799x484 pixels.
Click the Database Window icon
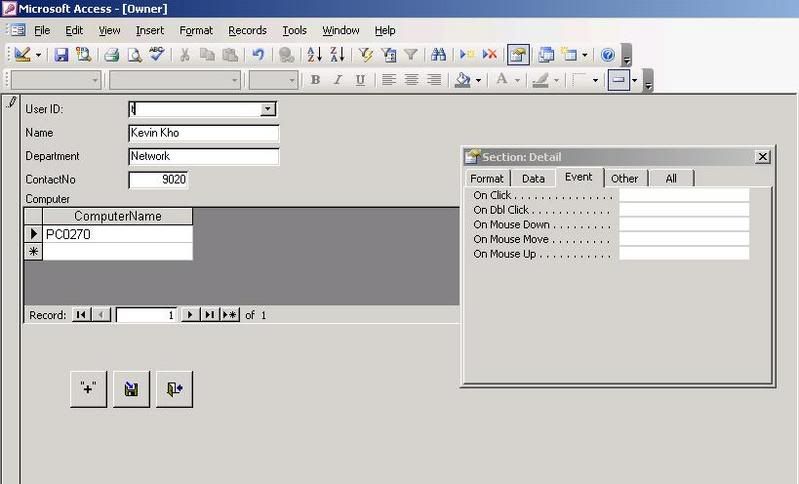point(546,55)
